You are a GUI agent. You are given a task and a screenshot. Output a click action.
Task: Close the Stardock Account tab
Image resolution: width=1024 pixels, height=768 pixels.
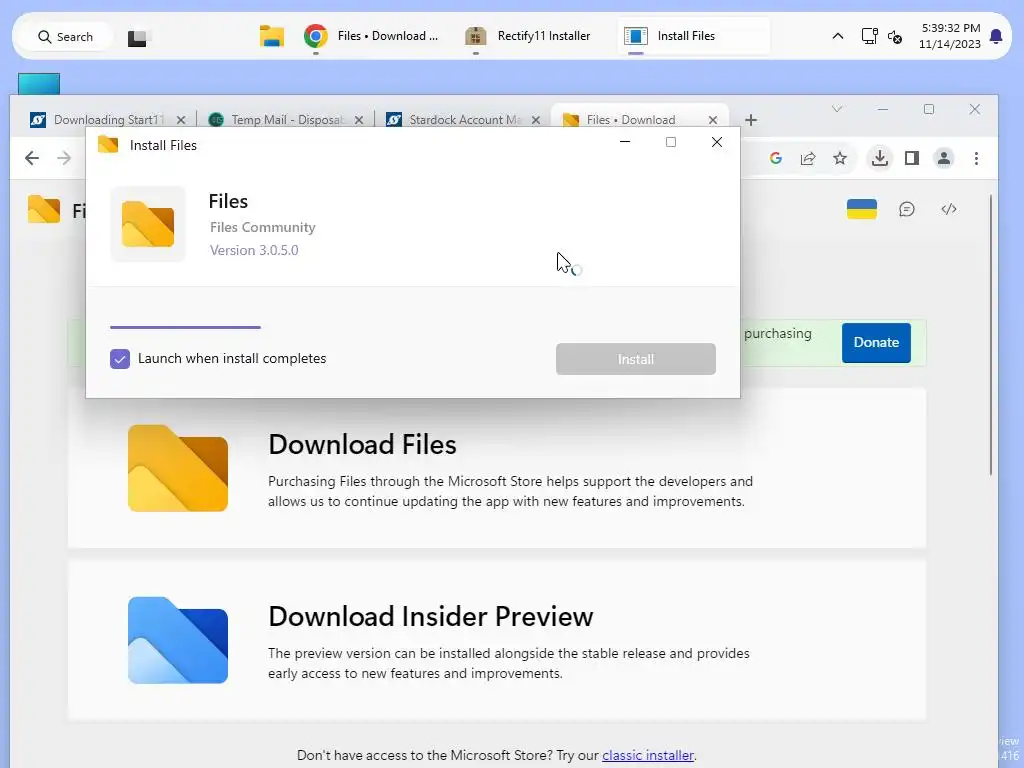536,120
